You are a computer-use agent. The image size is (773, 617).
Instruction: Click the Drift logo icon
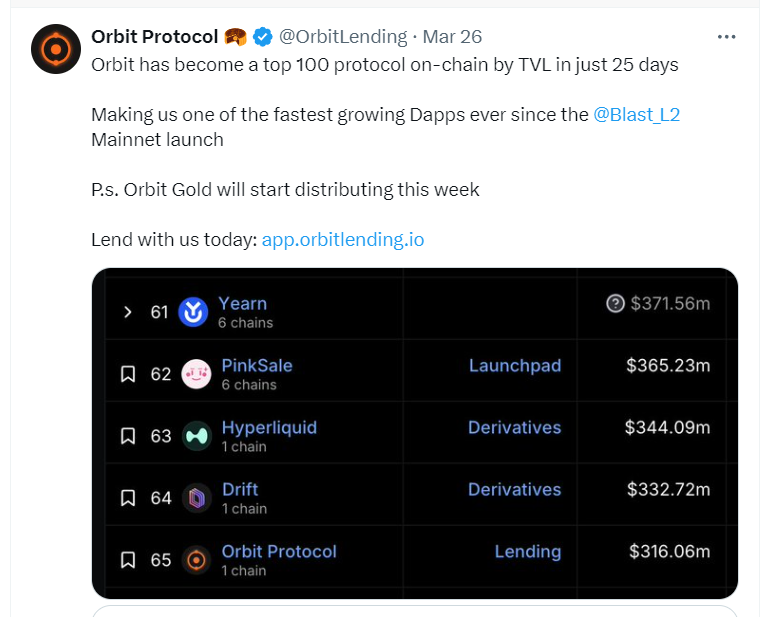[x=197, y=498]
